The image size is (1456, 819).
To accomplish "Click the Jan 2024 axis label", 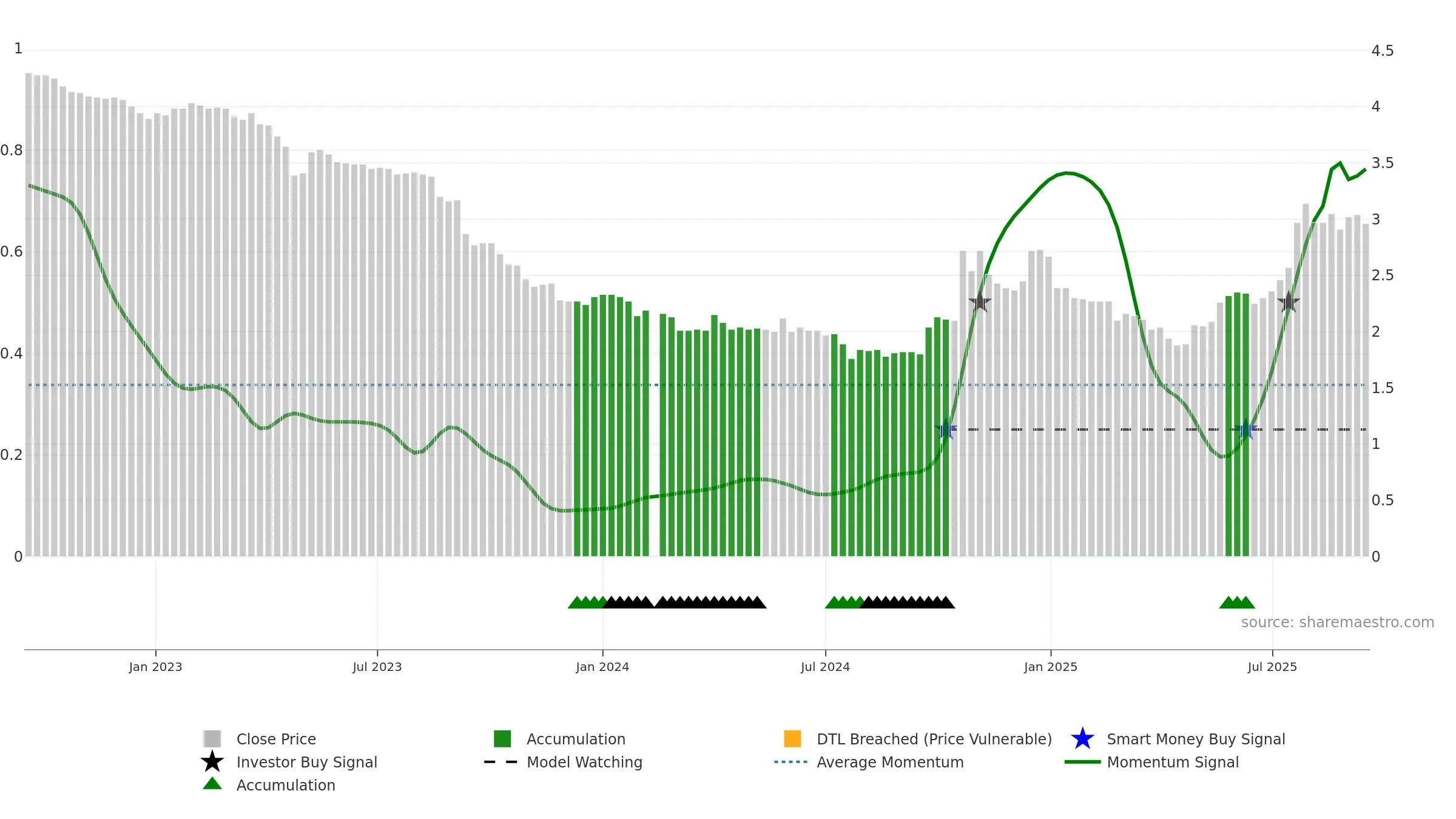I will click(602, 667).
